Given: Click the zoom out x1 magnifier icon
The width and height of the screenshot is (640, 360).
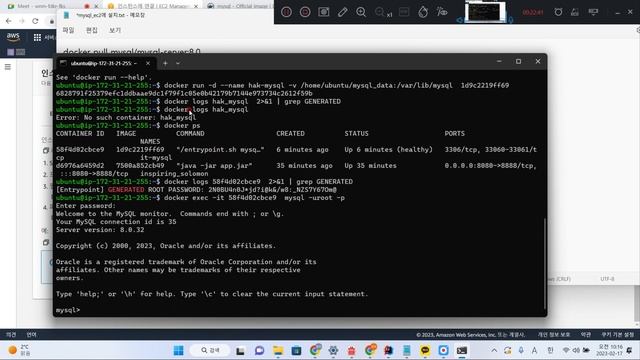Looking at the screenshot, I should pyautogui.click(x=383, y=12).
